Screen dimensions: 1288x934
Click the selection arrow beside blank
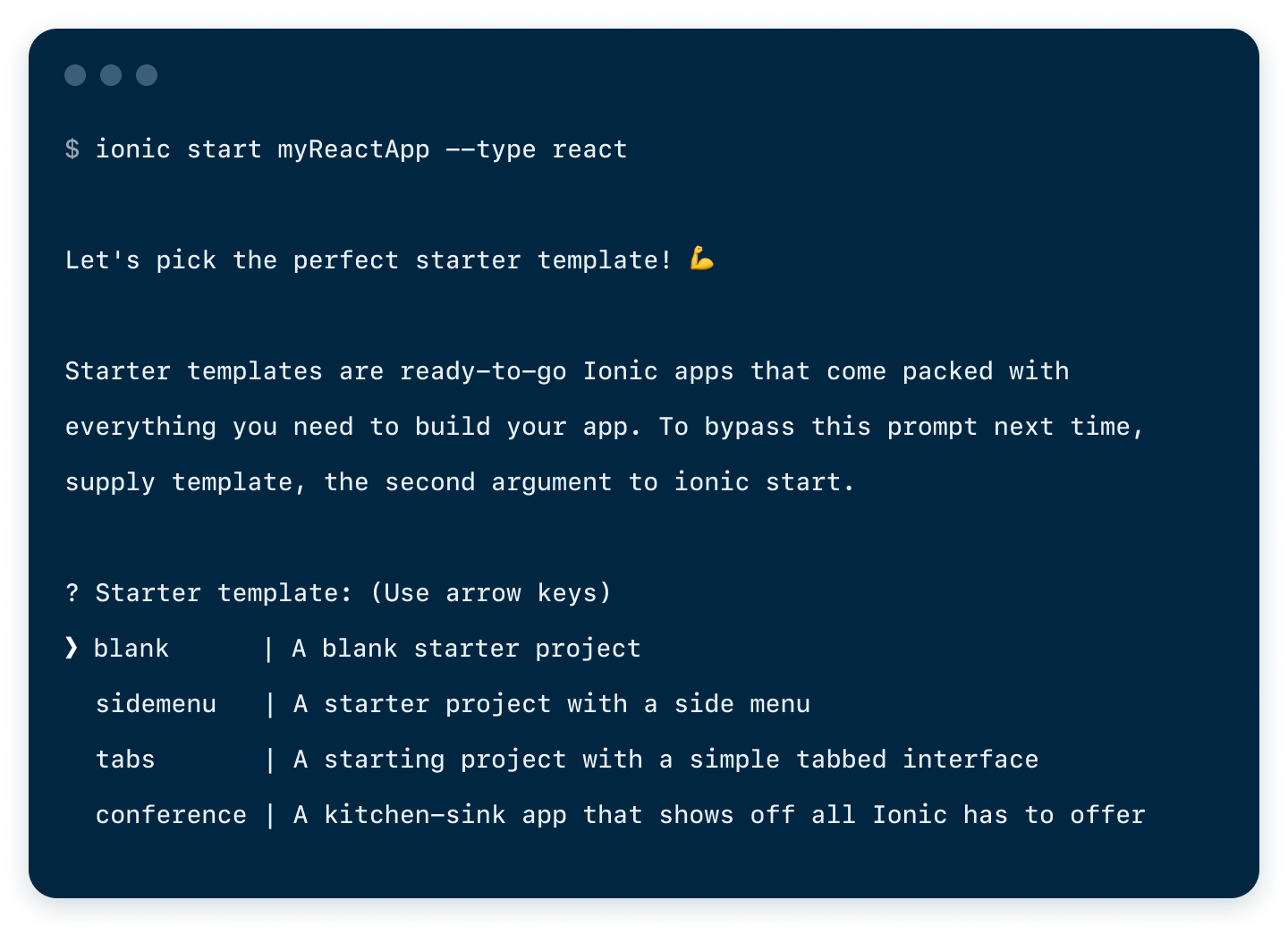[72, 648]
